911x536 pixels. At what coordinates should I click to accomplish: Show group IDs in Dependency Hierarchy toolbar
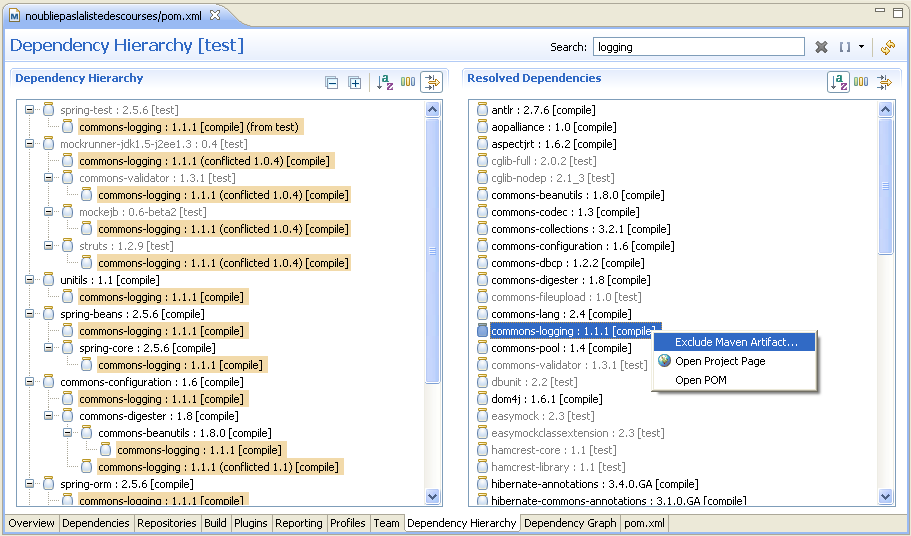point(408,83)
